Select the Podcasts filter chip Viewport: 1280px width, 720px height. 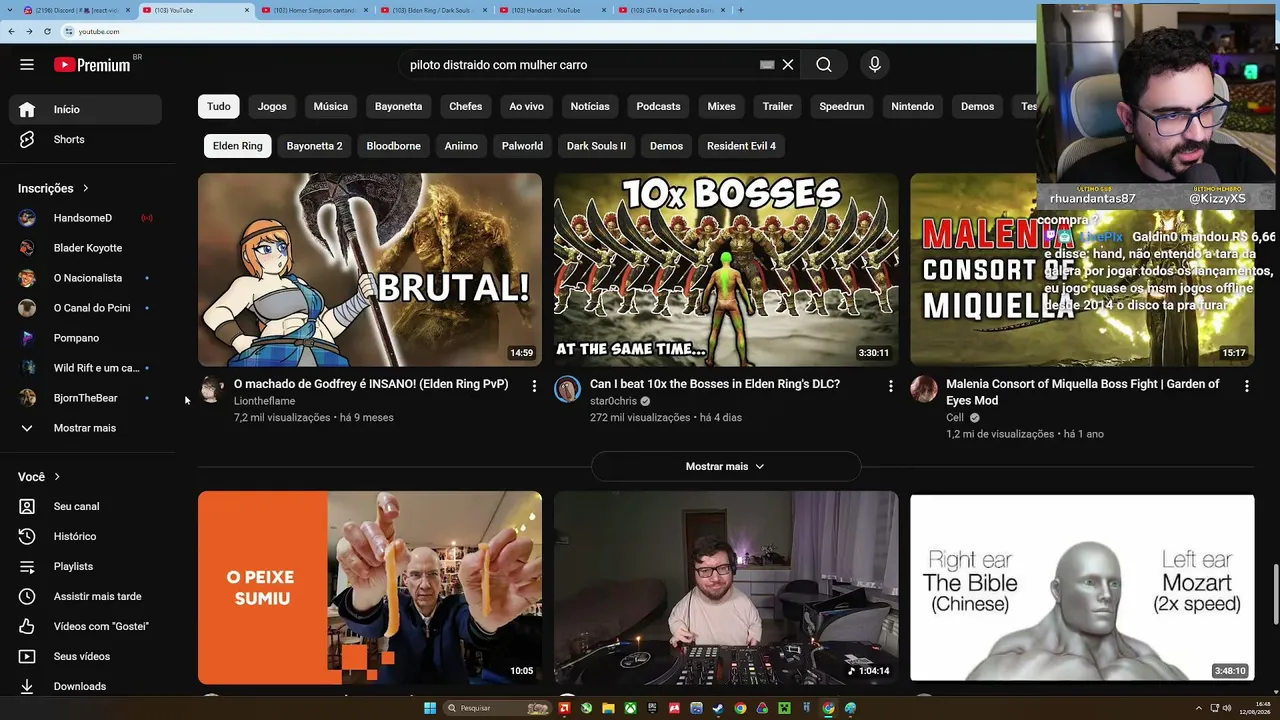tap(659, 107)
